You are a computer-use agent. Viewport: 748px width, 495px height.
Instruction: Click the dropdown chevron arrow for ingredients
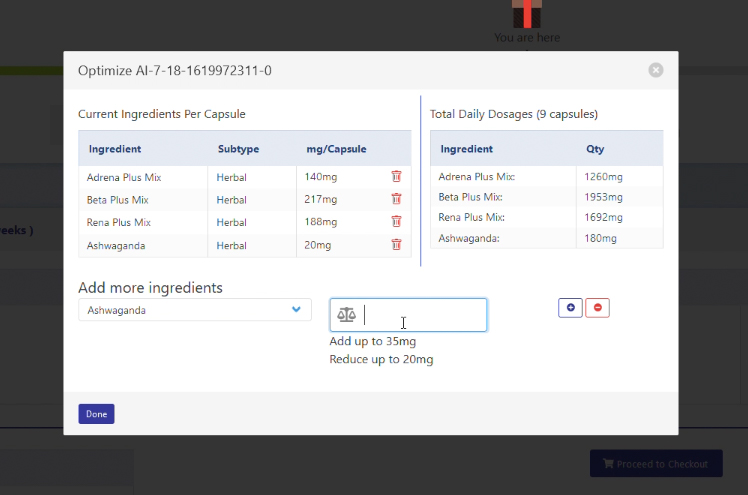tap(296, 310)
